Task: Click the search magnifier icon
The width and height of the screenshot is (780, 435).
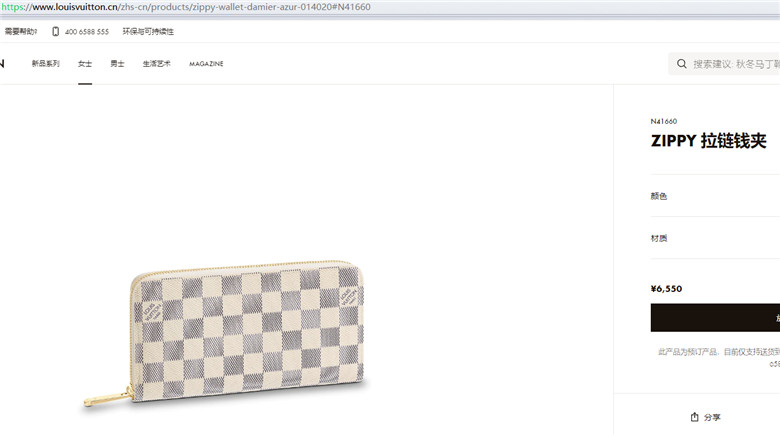Action: pyautogui.click(x=682, y=64)
